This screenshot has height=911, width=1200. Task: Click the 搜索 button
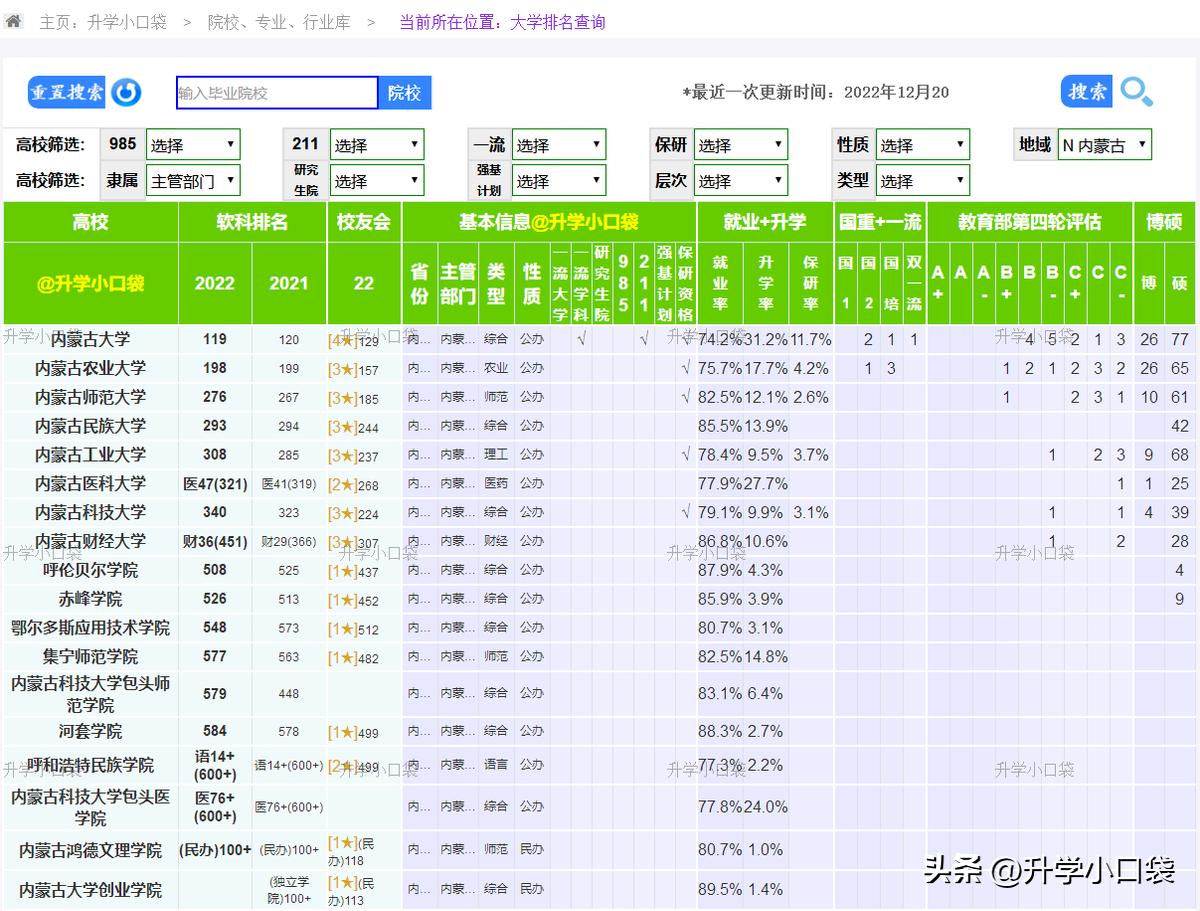click(1086, 91)
